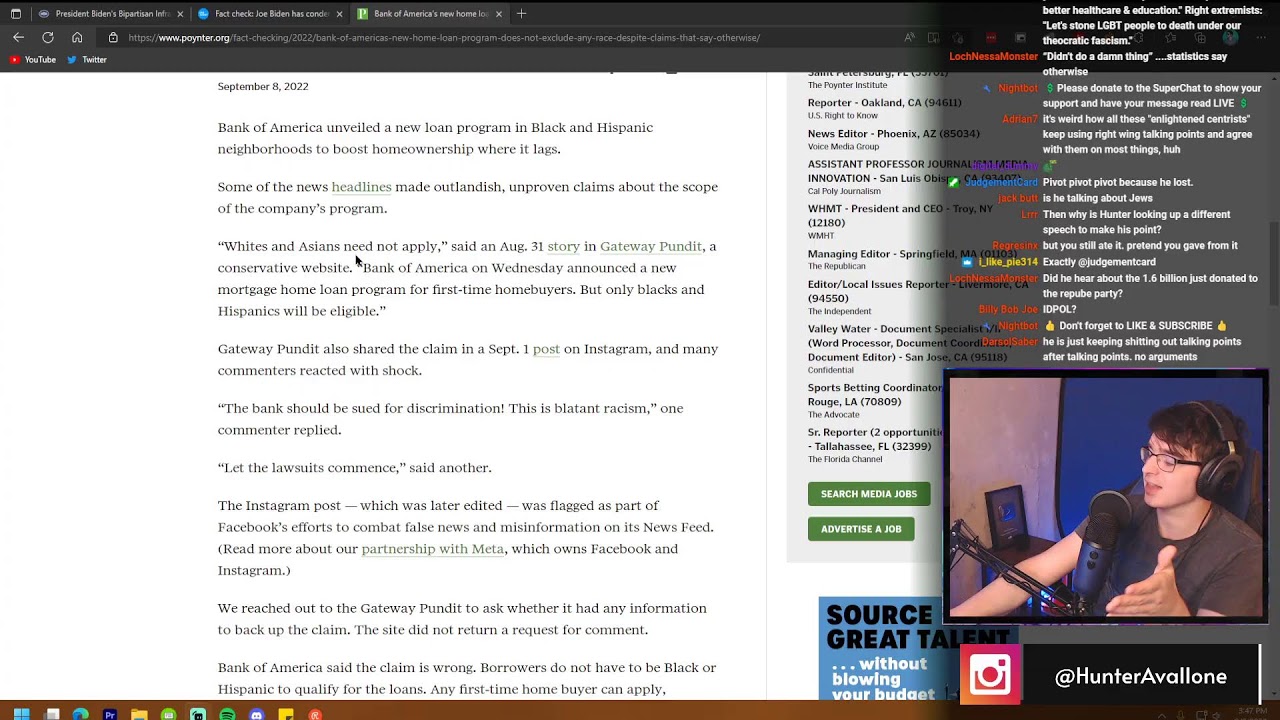1280x720 pixels.
Task: Open the 'headlines' link
Action: click(x=361, y=187)
